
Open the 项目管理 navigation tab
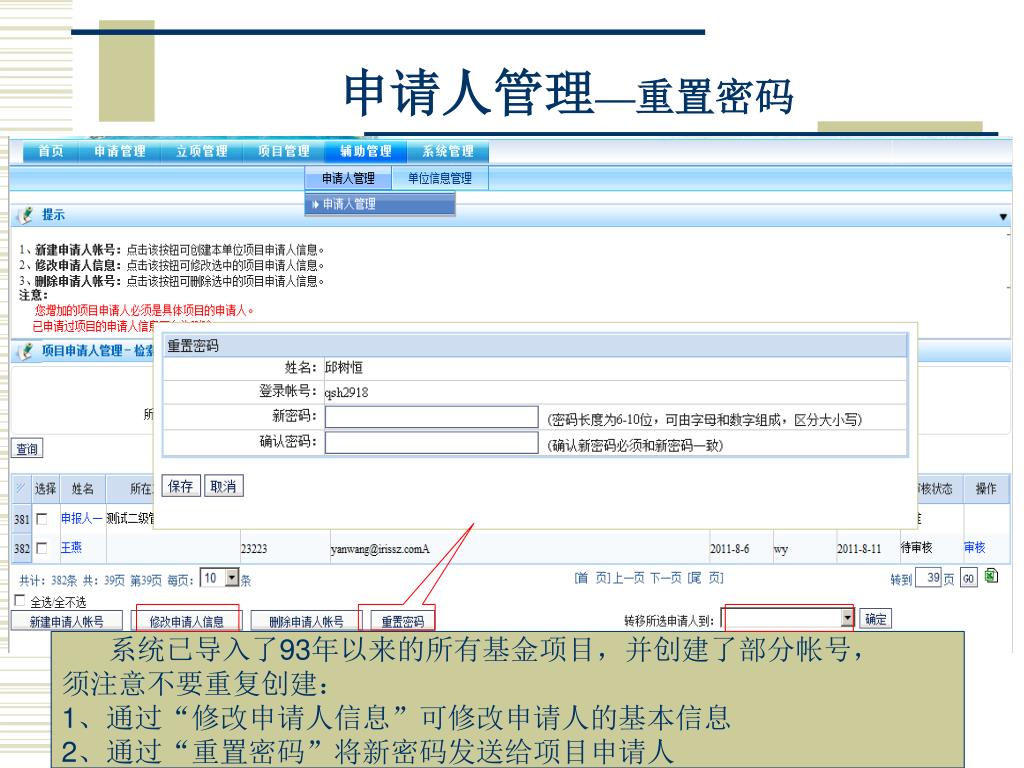coord(283,152)
